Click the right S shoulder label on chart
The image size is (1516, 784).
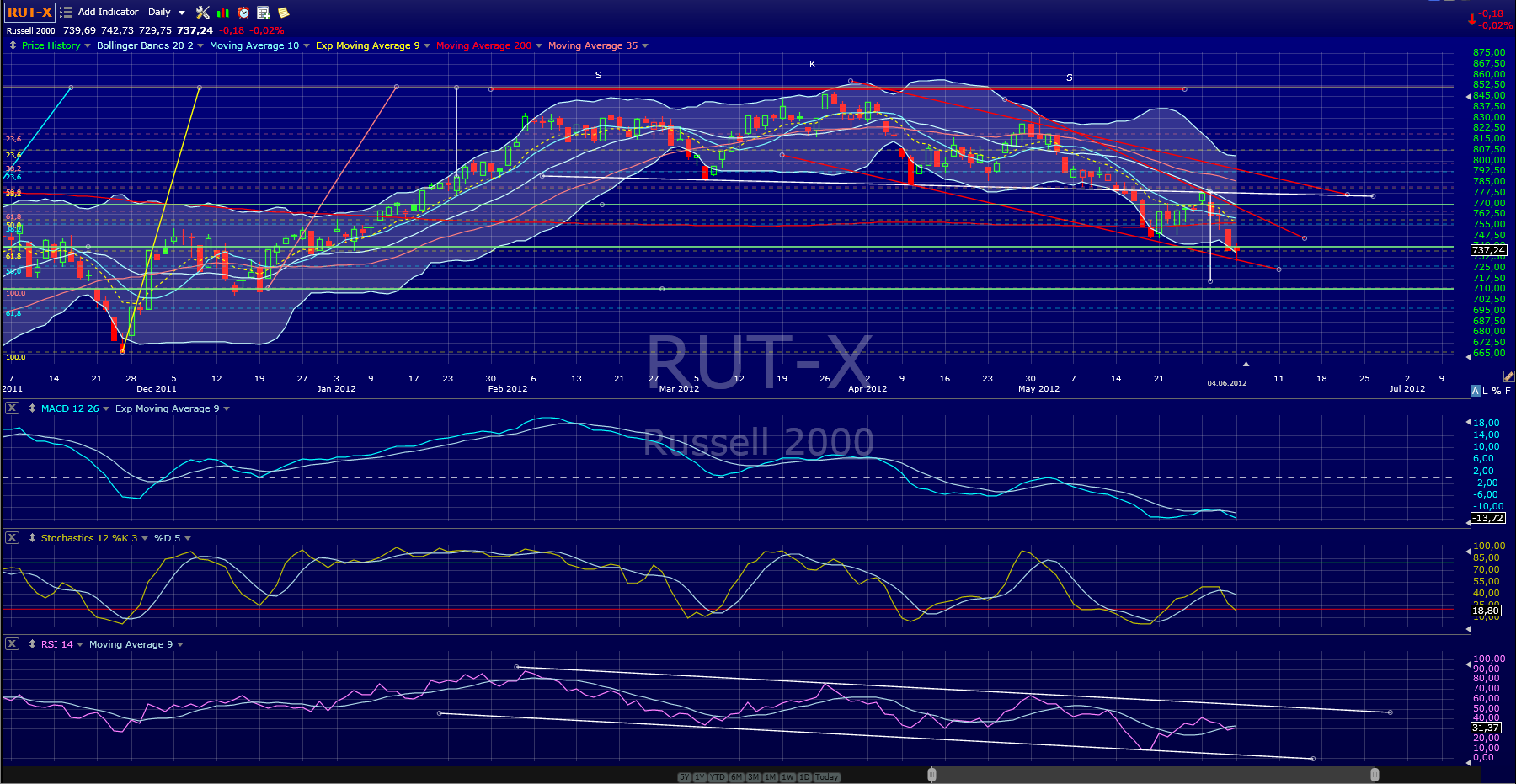pos(1070,78)
